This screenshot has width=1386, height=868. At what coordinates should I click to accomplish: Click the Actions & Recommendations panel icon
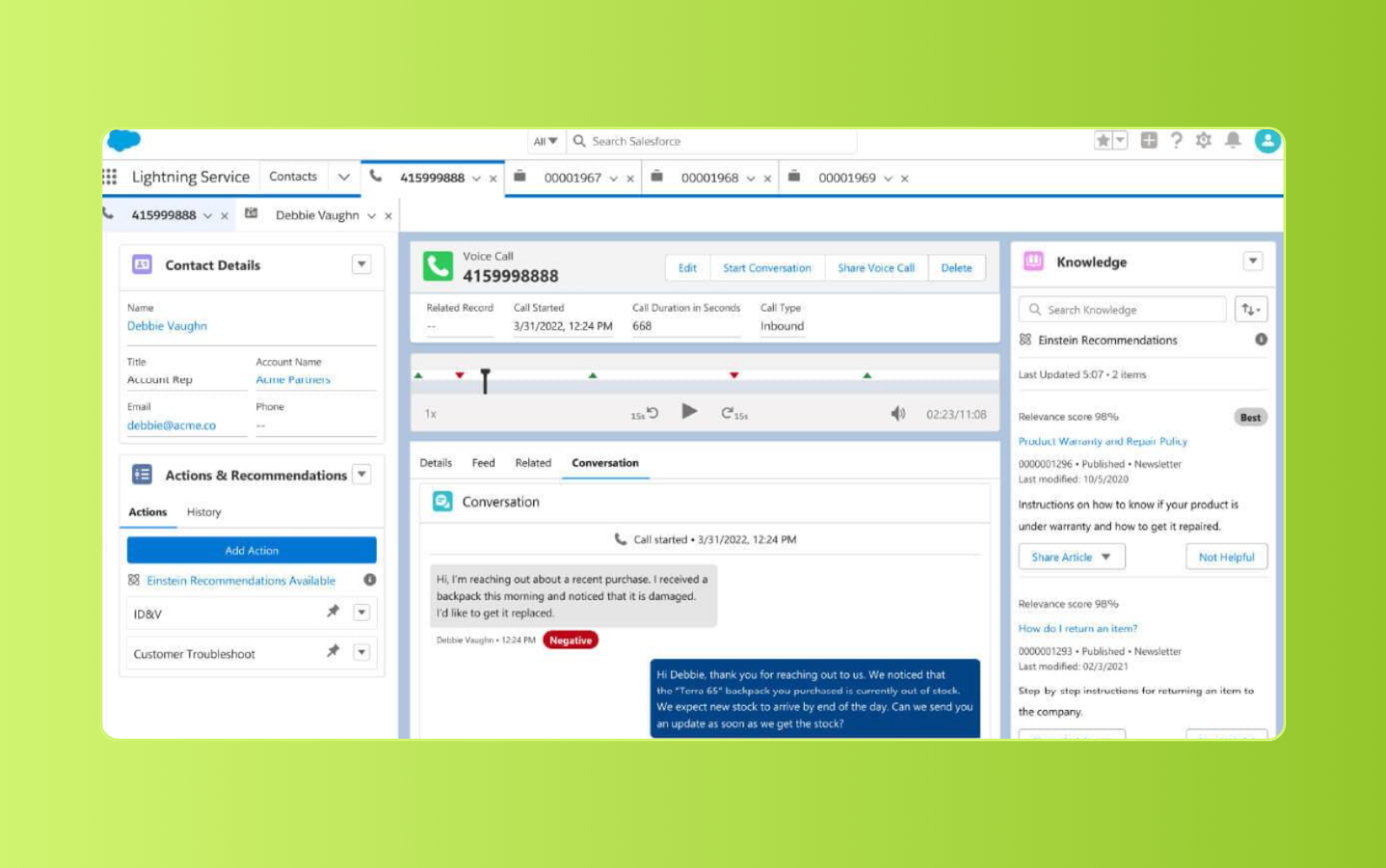click(x=142, y=474)
